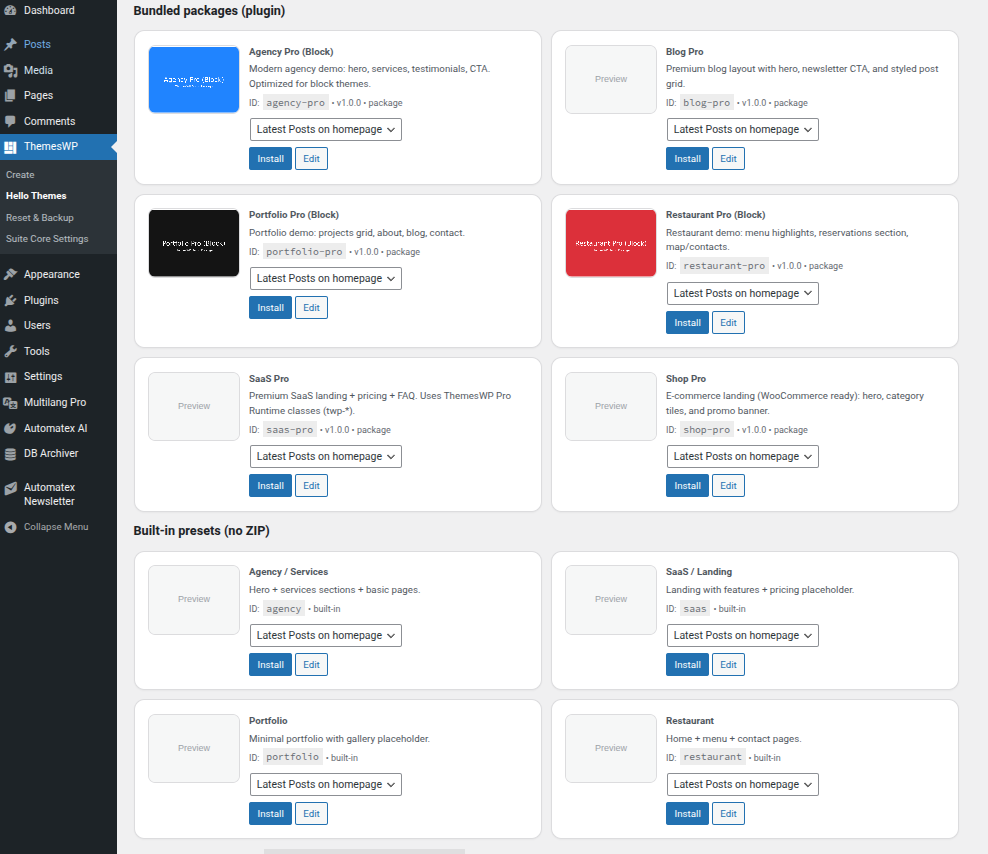
Task: Click the red Restaurant Pro thumbnail
Action: click(x=610, y=243)
